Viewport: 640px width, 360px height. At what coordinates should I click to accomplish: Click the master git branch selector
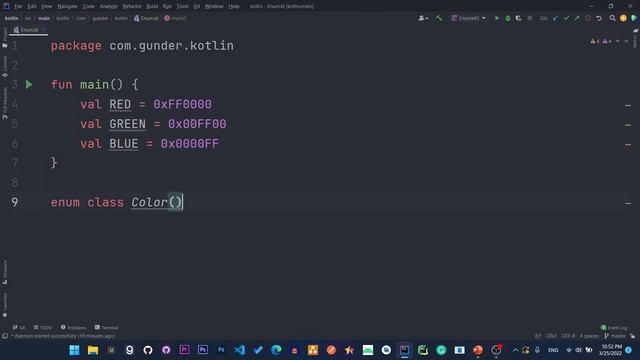coord(615,336)
